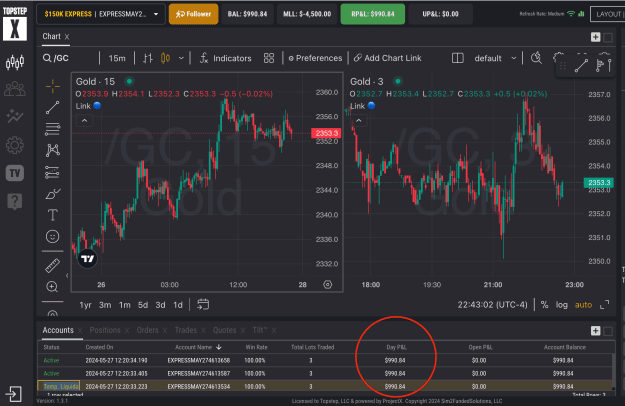Click the bar chart style icon
625x406 pixels.
[x=148, y=58]
